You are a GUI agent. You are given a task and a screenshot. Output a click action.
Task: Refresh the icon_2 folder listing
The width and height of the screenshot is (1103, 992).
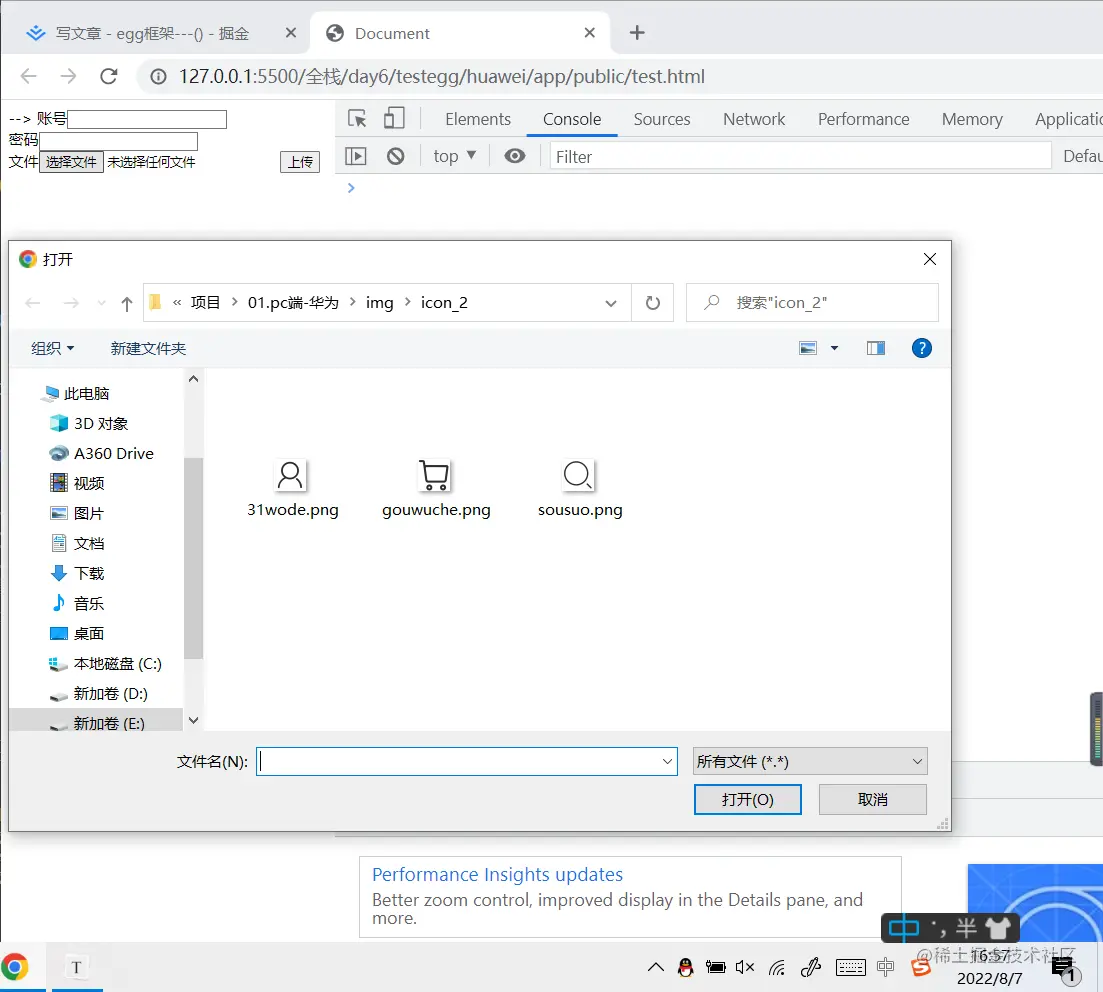click(x=653, y=303)
